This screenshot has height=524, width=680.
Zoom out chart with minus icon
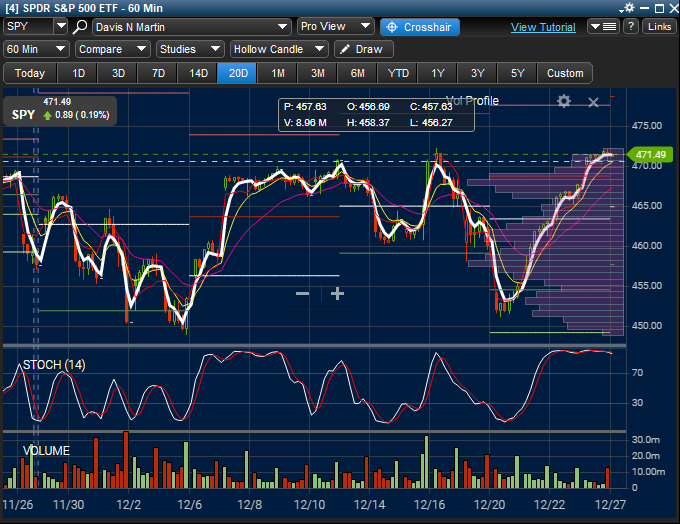(x=302, y=294)
